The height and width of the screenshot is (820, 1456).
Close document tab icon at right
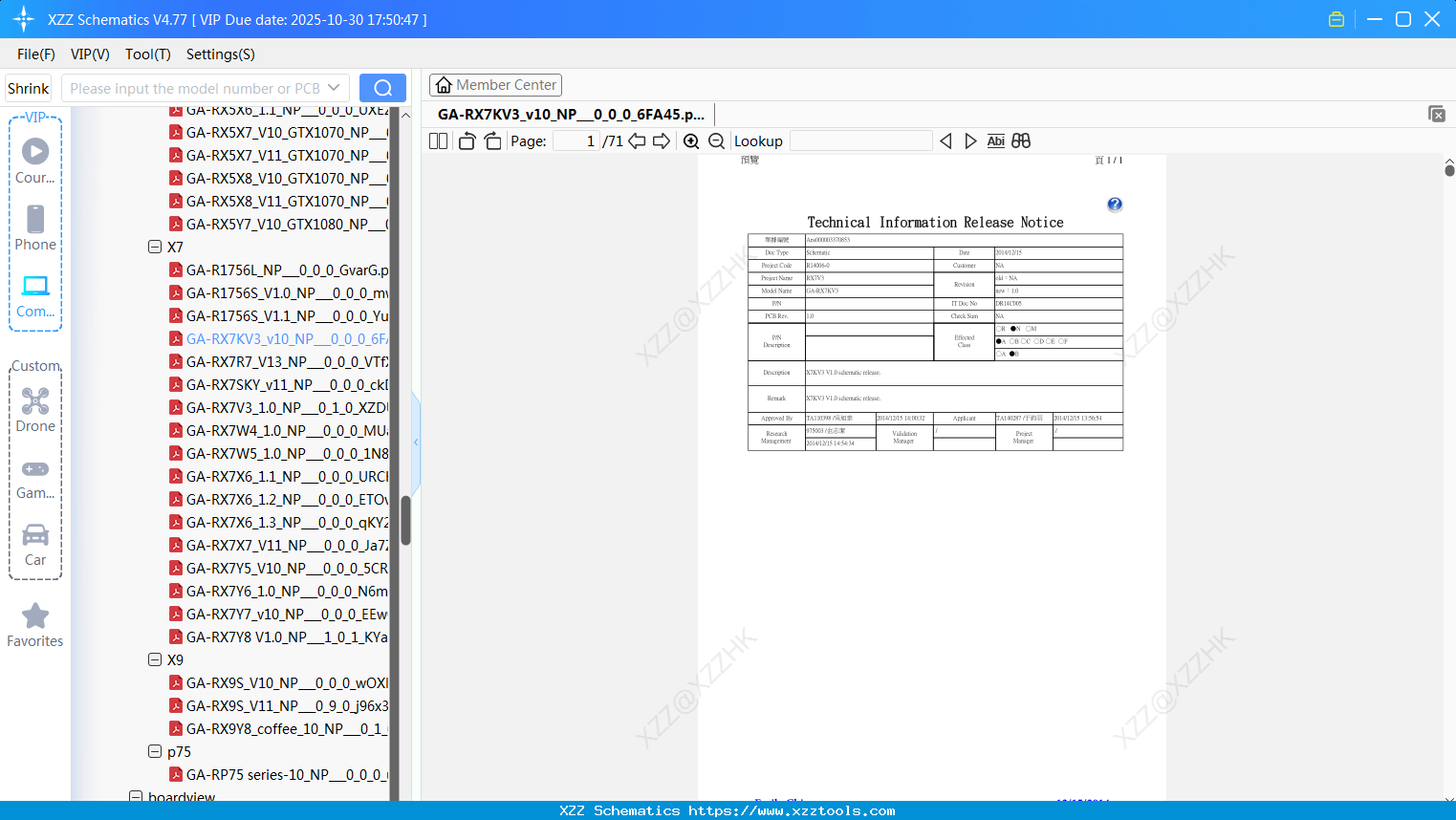point(1437,114)
